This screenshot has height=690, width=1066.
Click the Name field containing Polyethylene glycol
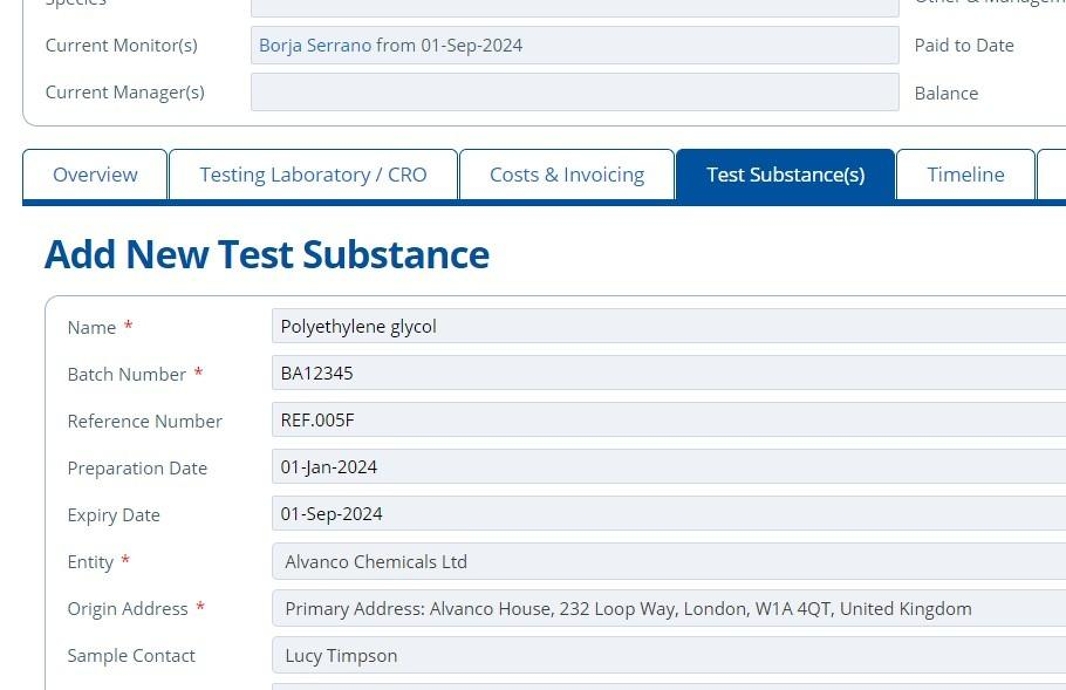pos(667,326)
